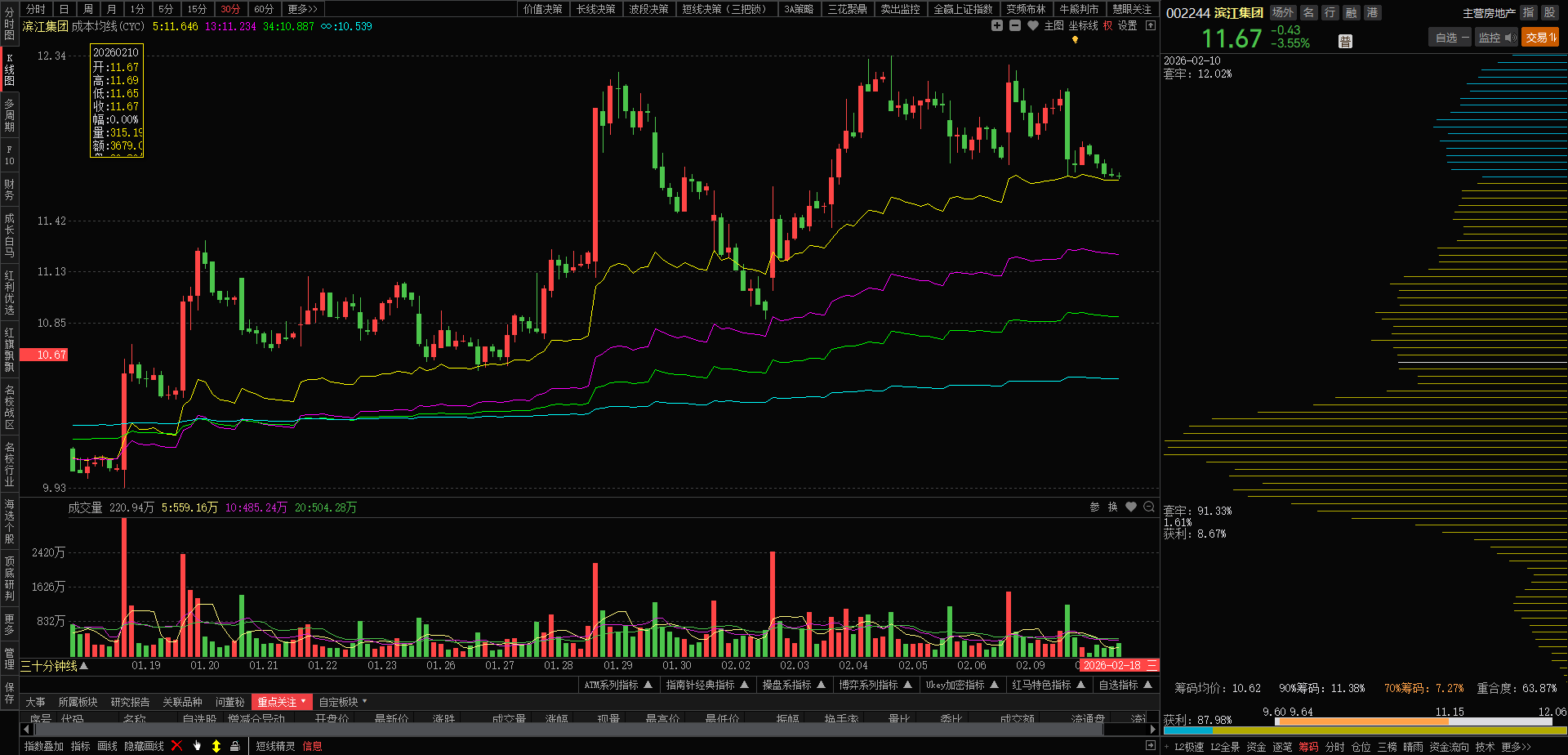Click the 价值决策 button

pyautogui.click(x=543, y=9)
